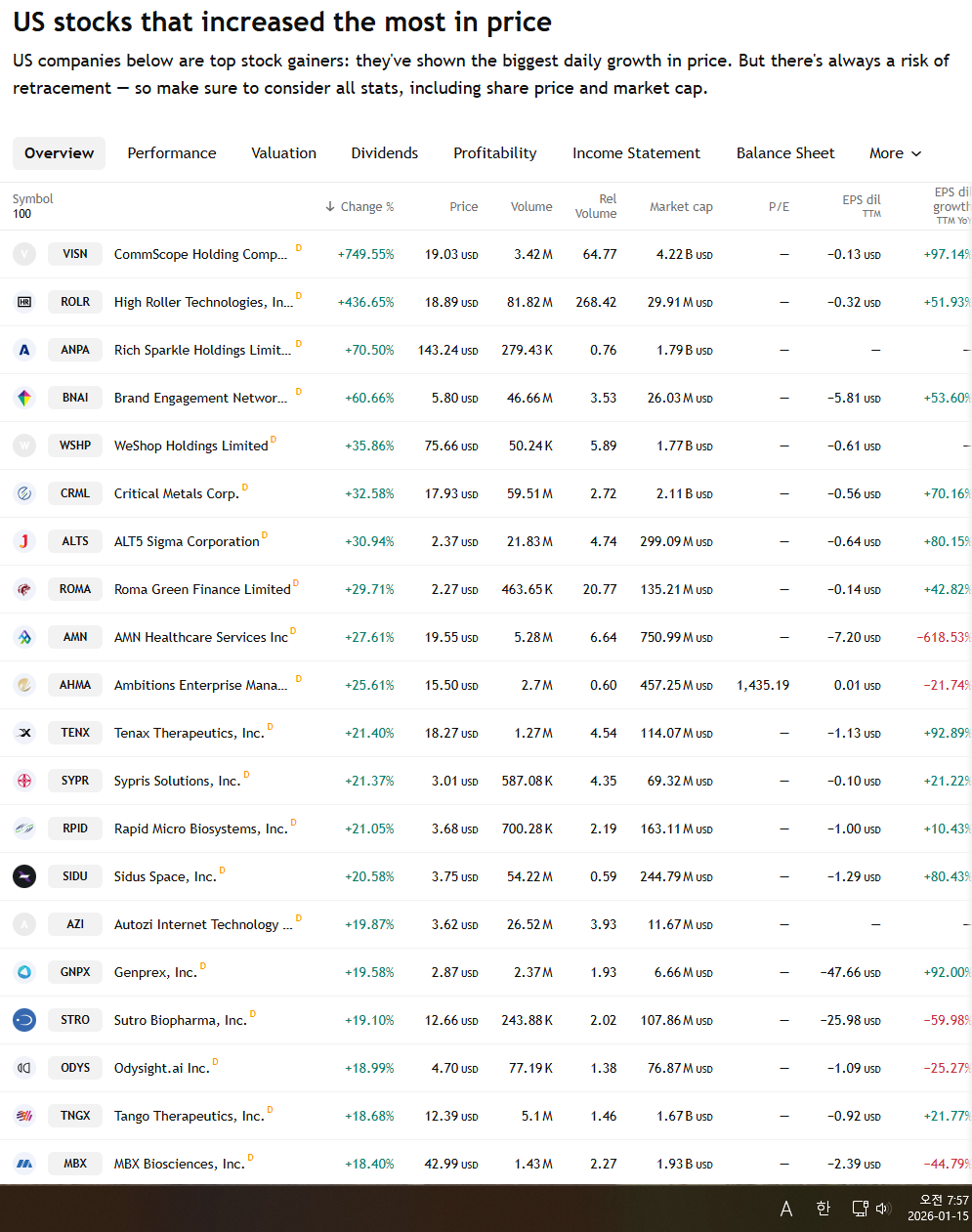Click the Odysight.ai ODYS logo icon
This screenshot has width=972, height=1232.
[x=24, y=1068]
